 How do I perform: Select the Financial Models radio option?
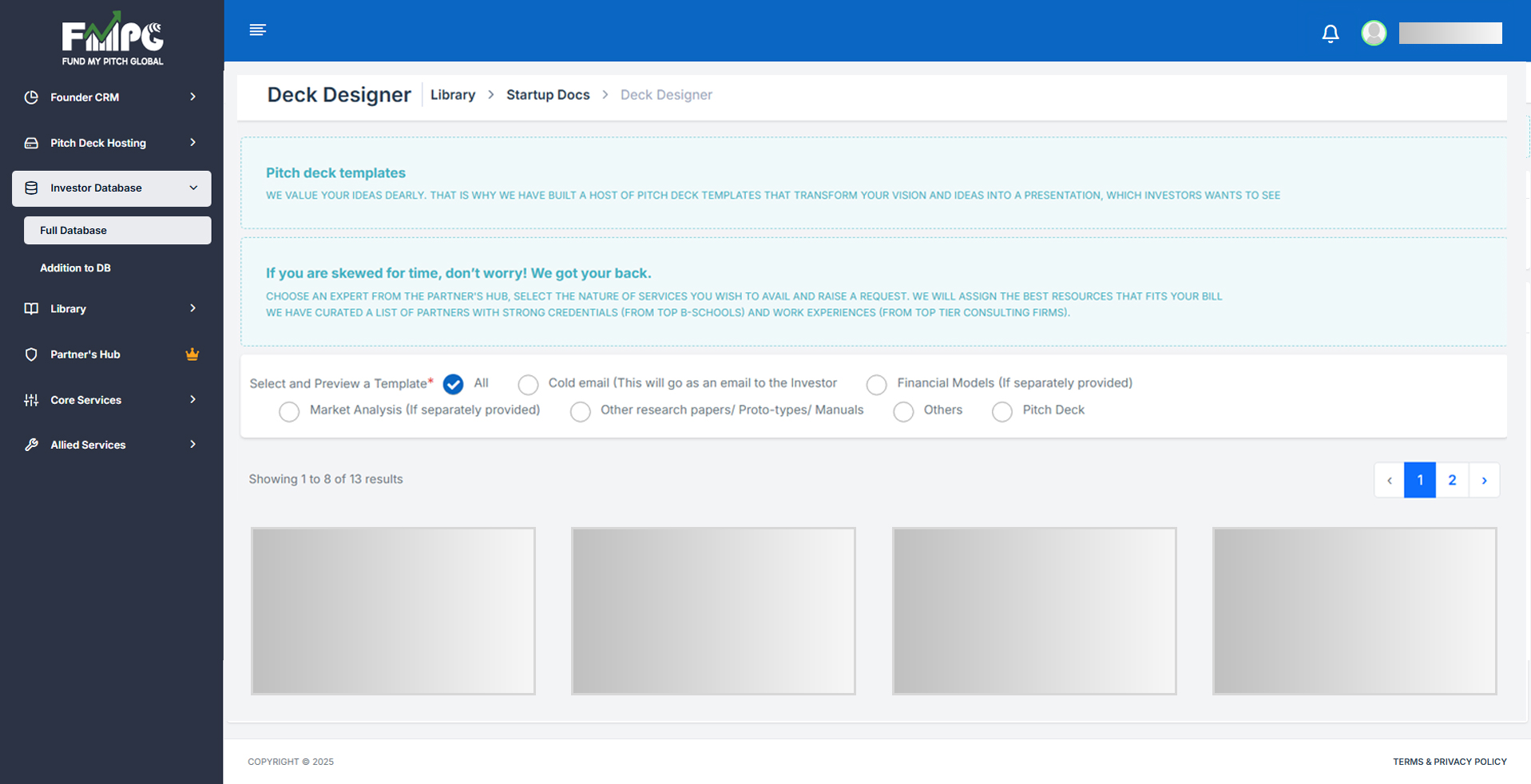click(876, 385)
